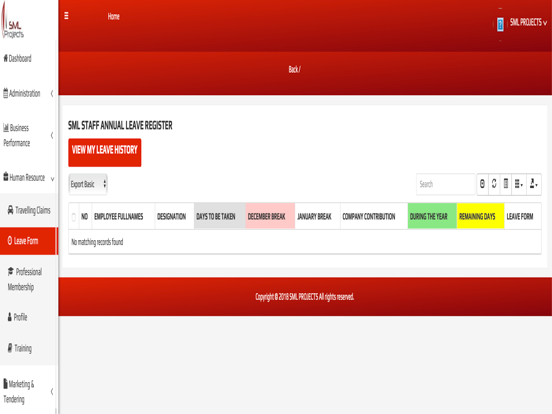Image resolution: width=552 pixels, height=414 pixels.
Task: Focus the table Search field
Action: 445,184
